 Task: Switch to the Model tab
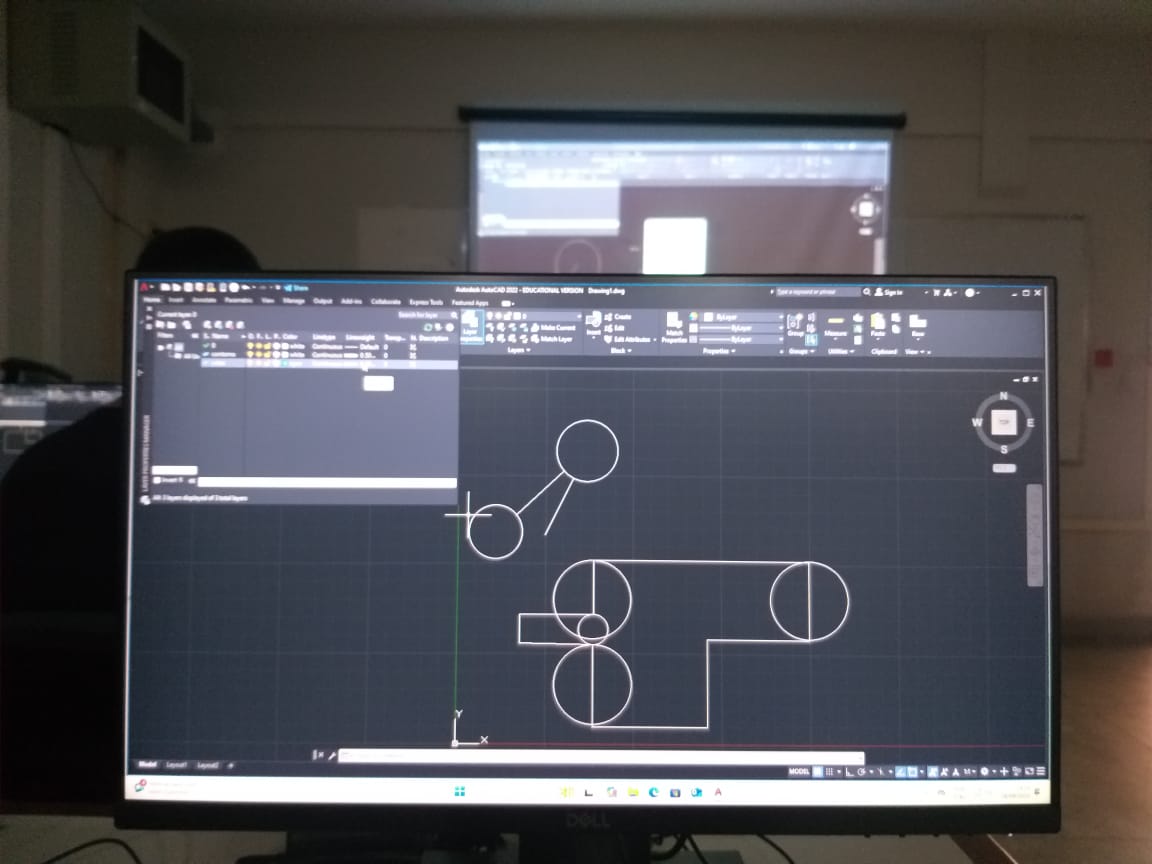point(148,764)
